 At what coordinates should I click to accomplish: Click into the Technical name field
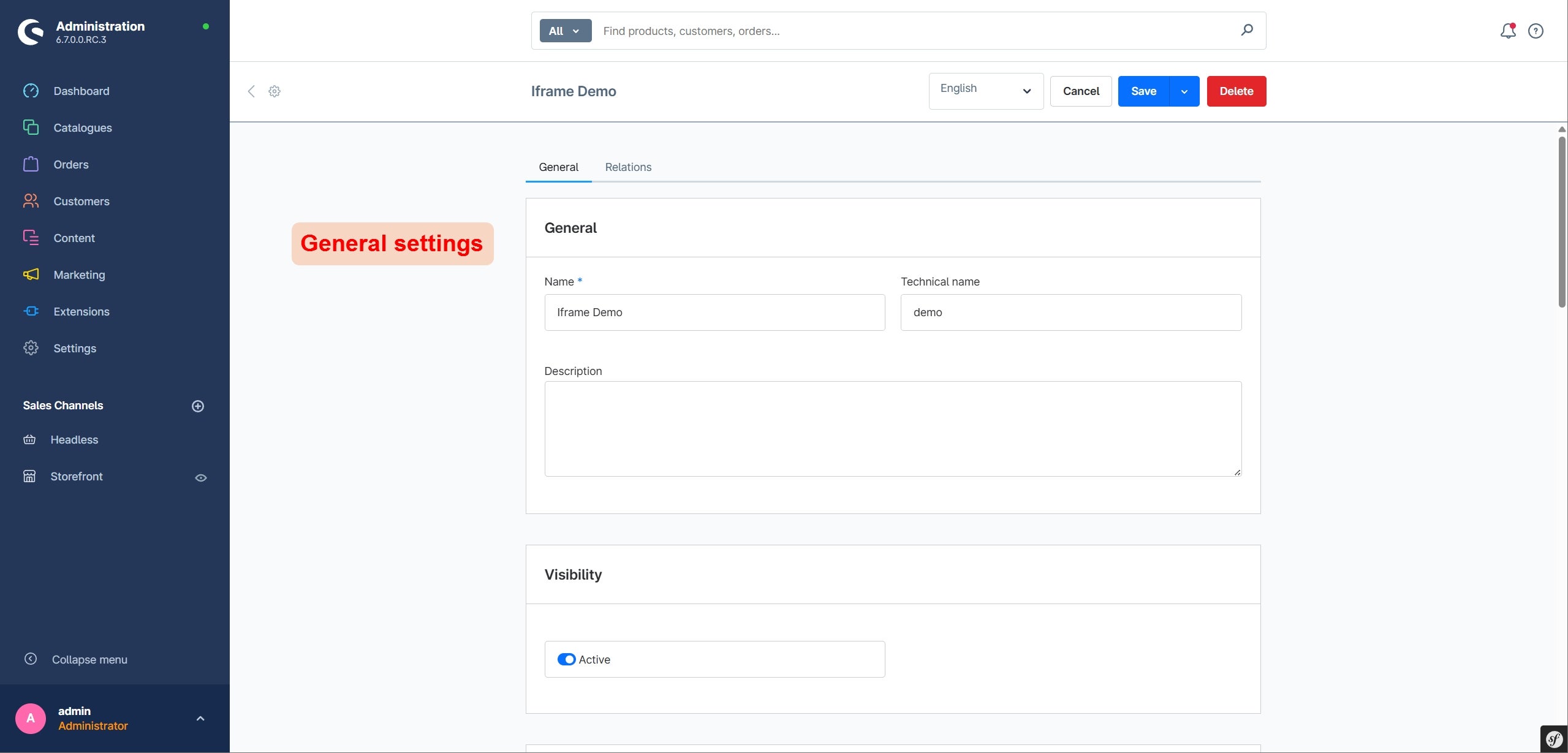coord(1071,312)
